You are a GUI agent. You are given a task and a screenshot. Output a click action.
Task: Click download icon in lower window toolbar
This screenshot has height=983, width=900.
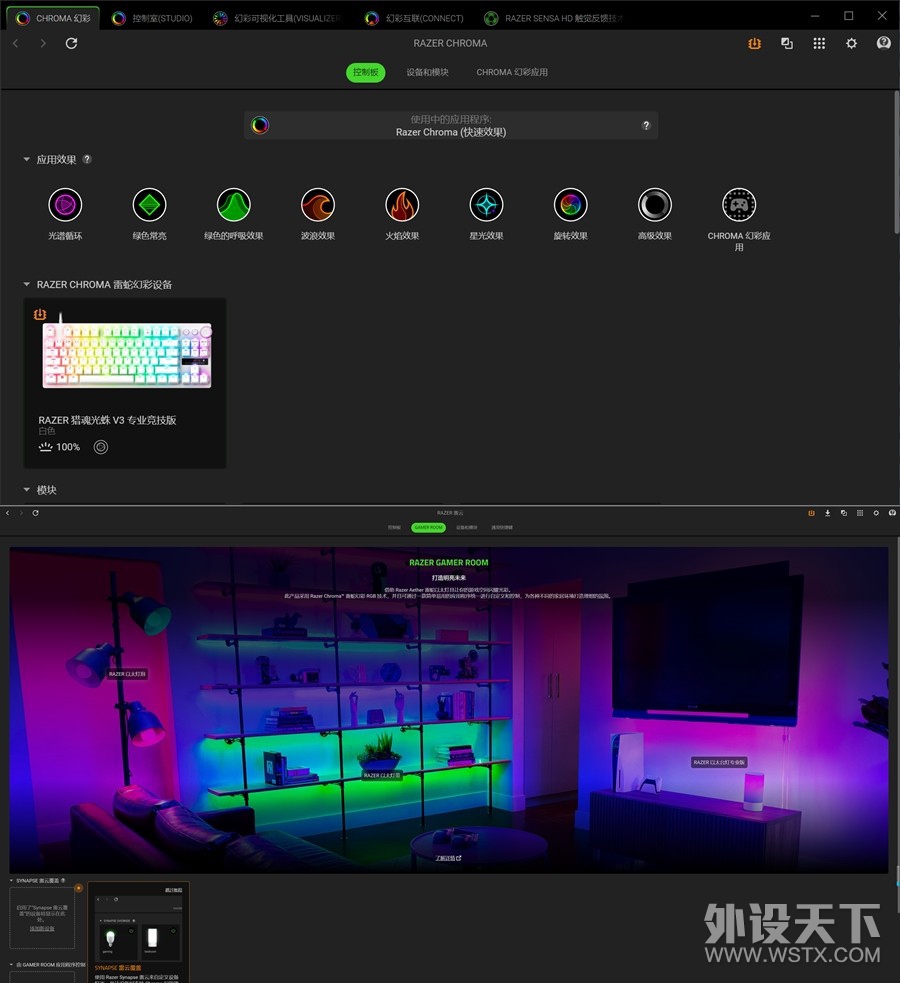pos(827,513)
